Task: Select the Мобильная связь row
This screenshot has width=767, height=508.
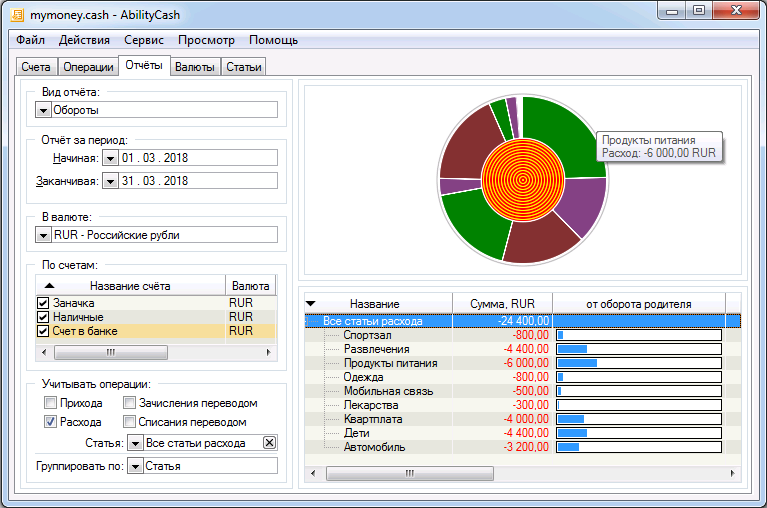Action: [x=522, y=391]
